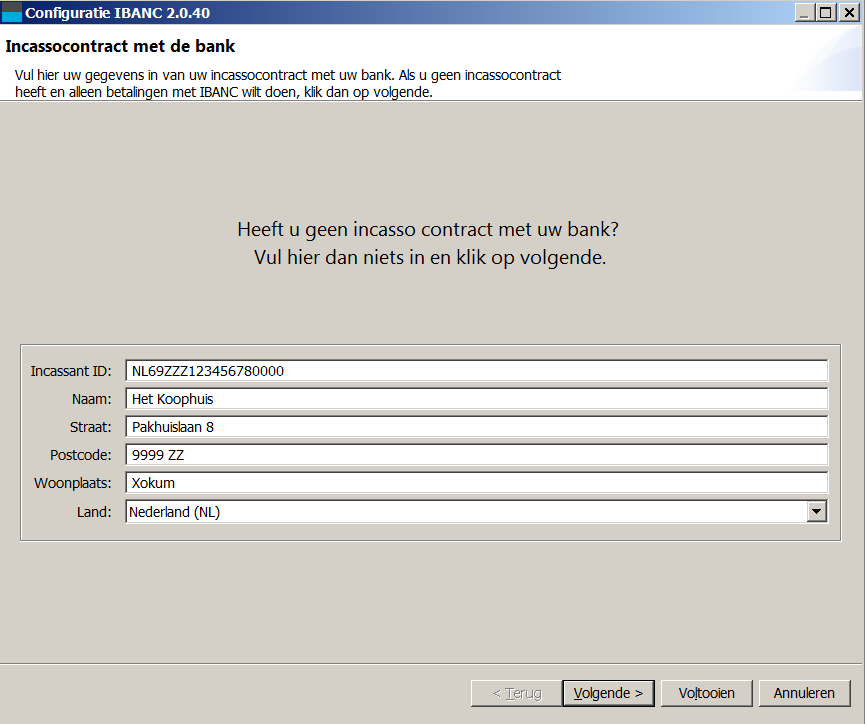Click the Woonplaats label text
Viewport: 865px width, 724px height.
[x=73, y=483]
